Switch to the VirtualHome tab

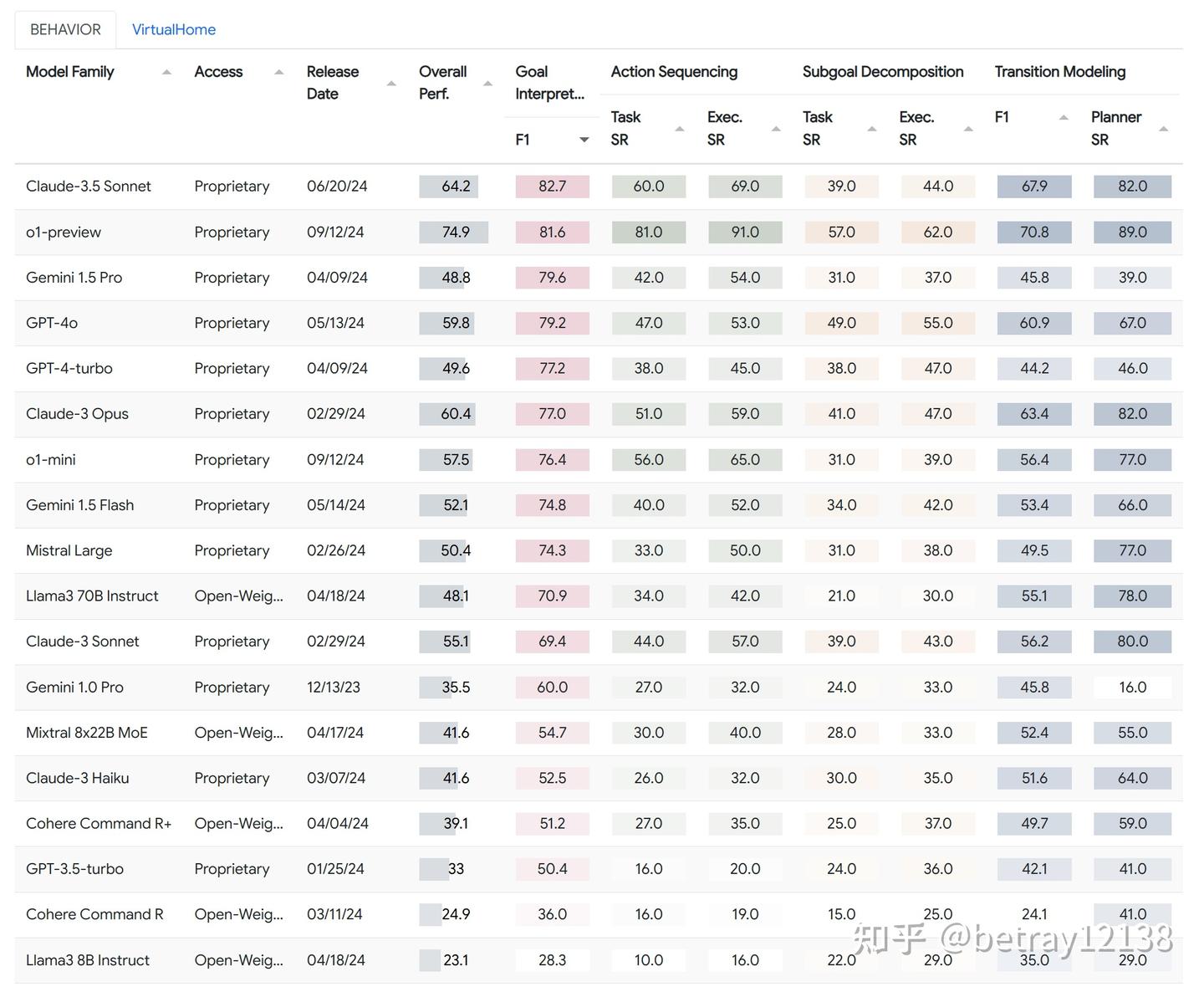point(174,28)
